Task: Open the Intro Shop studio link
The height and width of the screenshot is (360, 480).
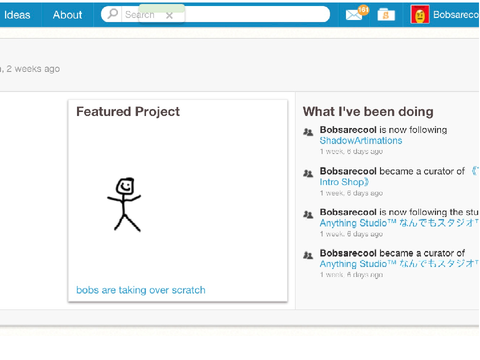Action: coord(344,182)
